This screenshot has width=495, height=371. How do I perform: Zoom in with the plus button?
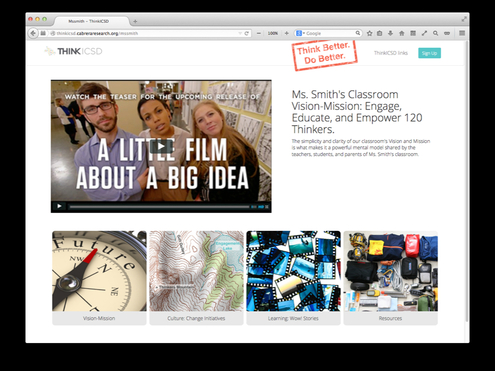pyautogui.click(x=287, y=33)
